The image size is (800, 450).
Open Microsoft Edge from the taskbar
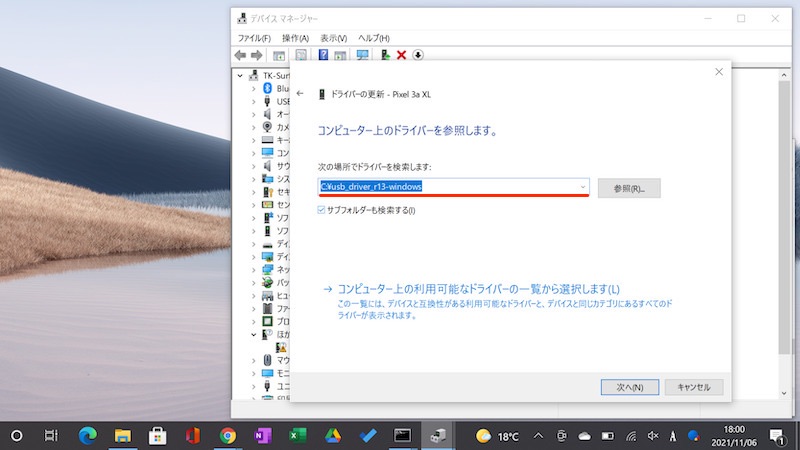(87, 435)
